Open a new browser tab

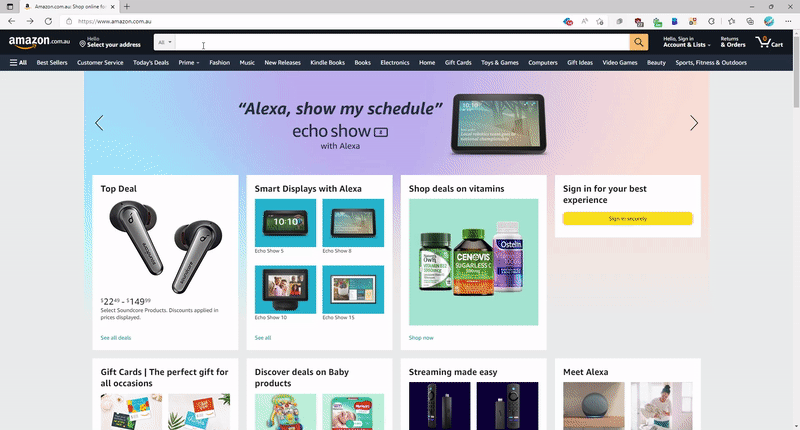tap(127, 7)
